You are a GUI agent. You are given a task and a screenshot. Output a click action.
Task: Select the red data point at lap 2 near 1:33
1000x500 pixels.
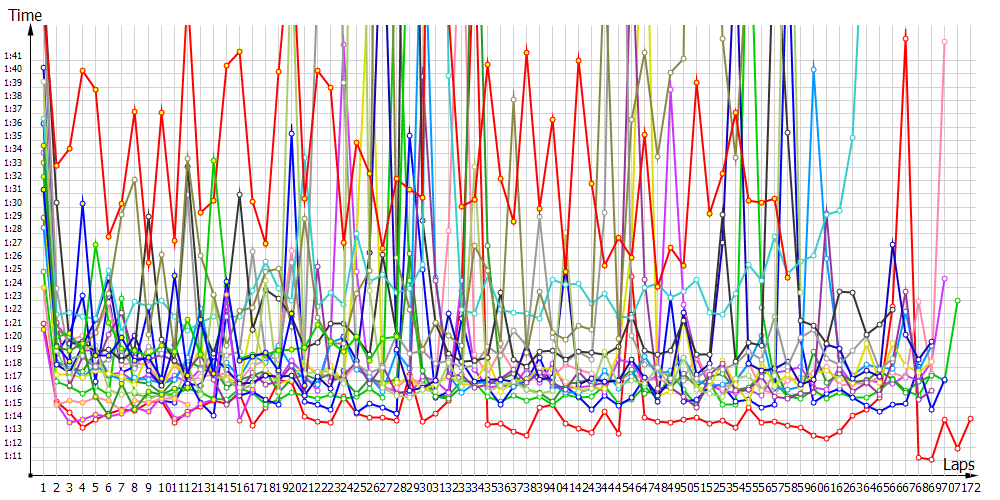(x=57, y=165)
